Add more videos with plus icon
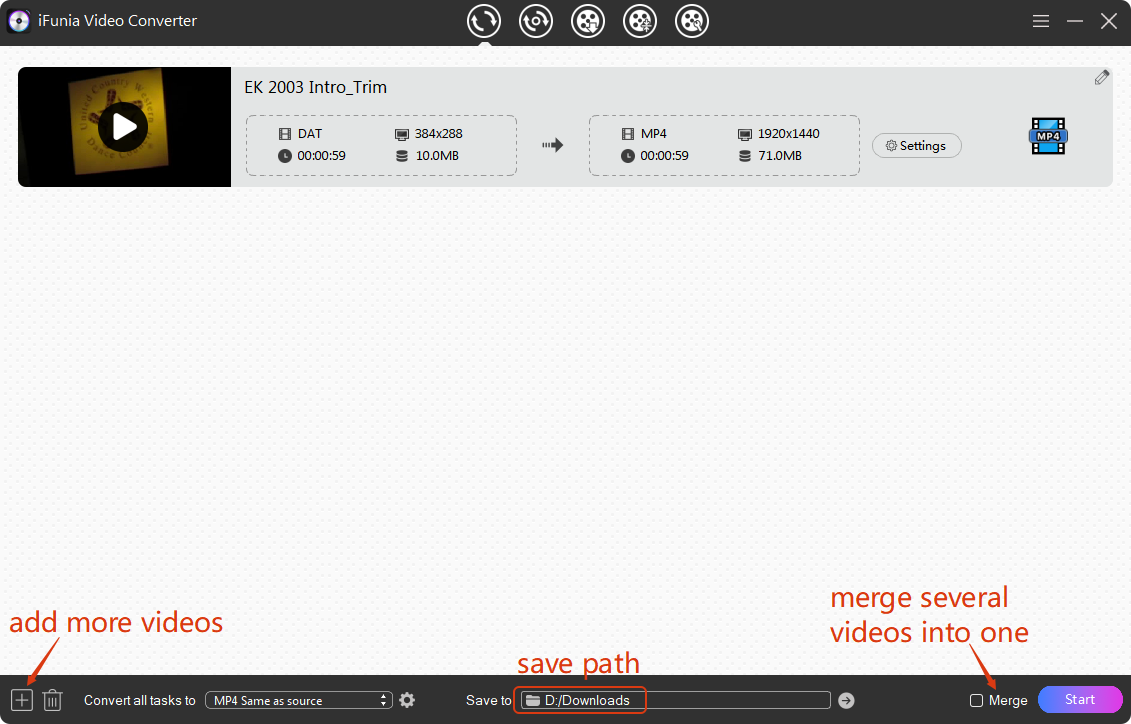 (22, 700)
